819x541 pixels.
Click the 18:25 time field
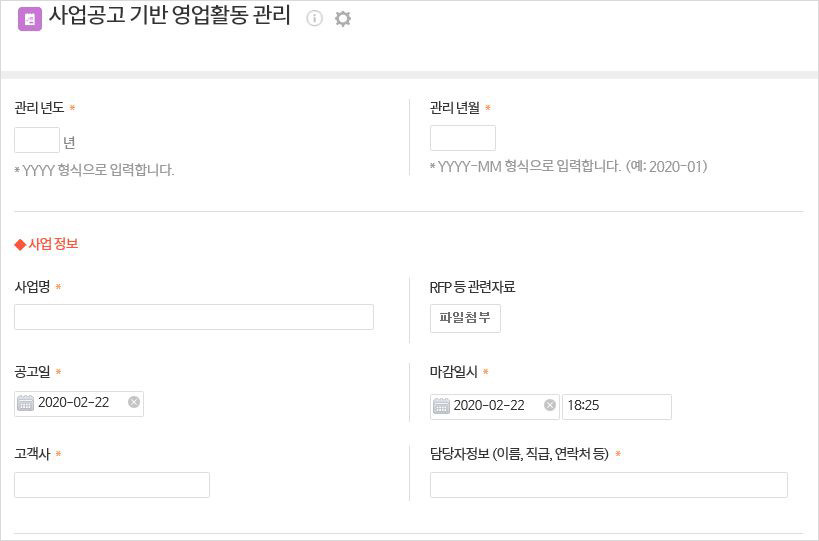coord(617,407)
